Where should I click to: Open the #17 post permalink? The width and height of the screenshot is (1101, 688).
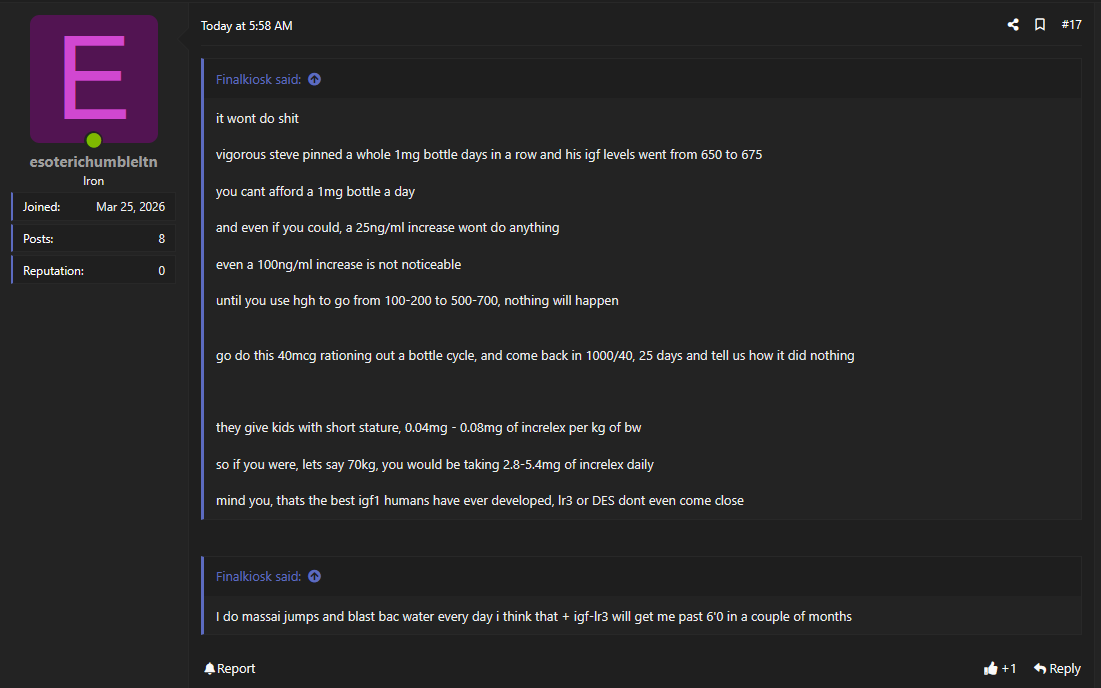click(x=1071, y=25)
